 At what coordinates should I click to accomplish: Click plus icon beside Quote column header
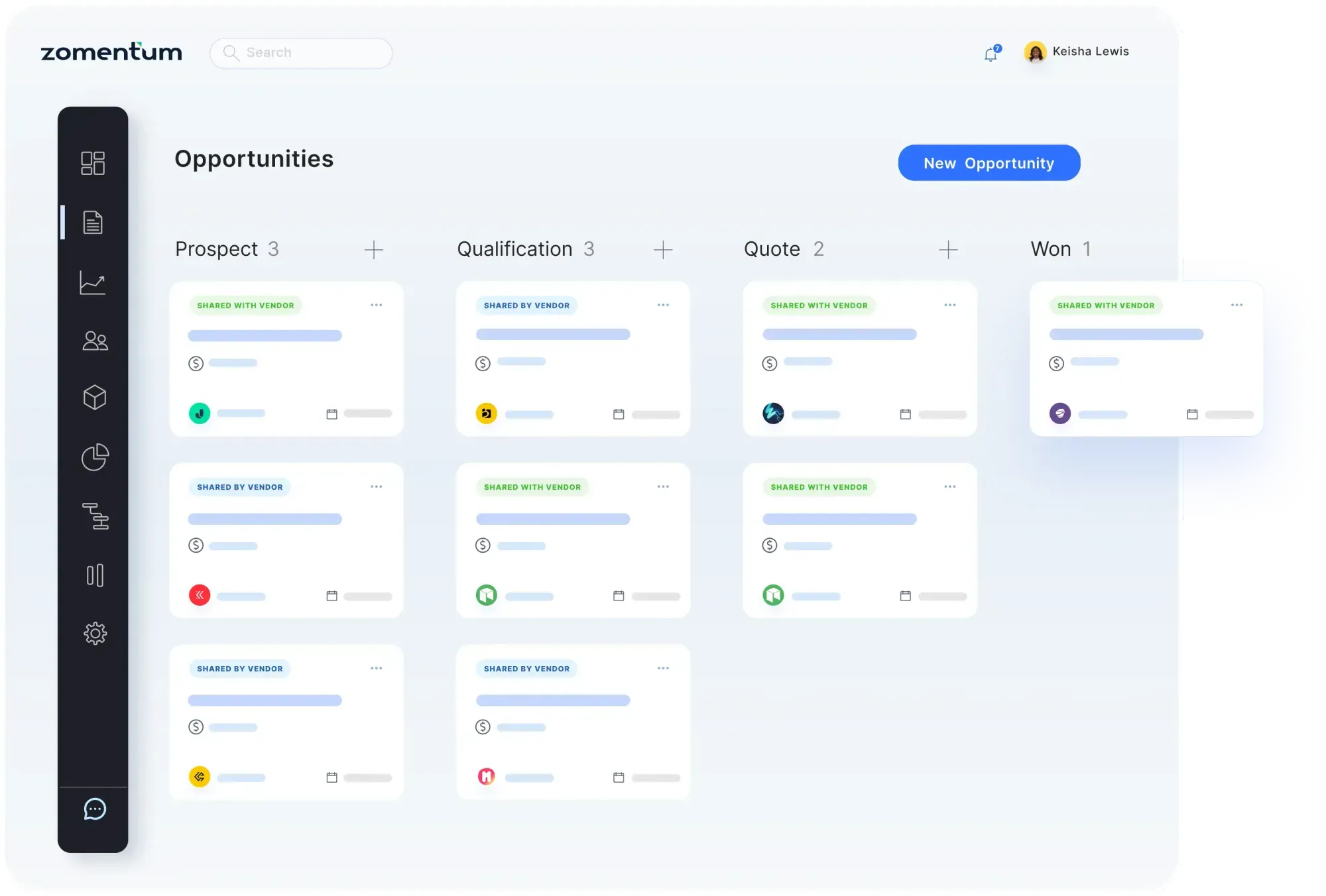948,250
